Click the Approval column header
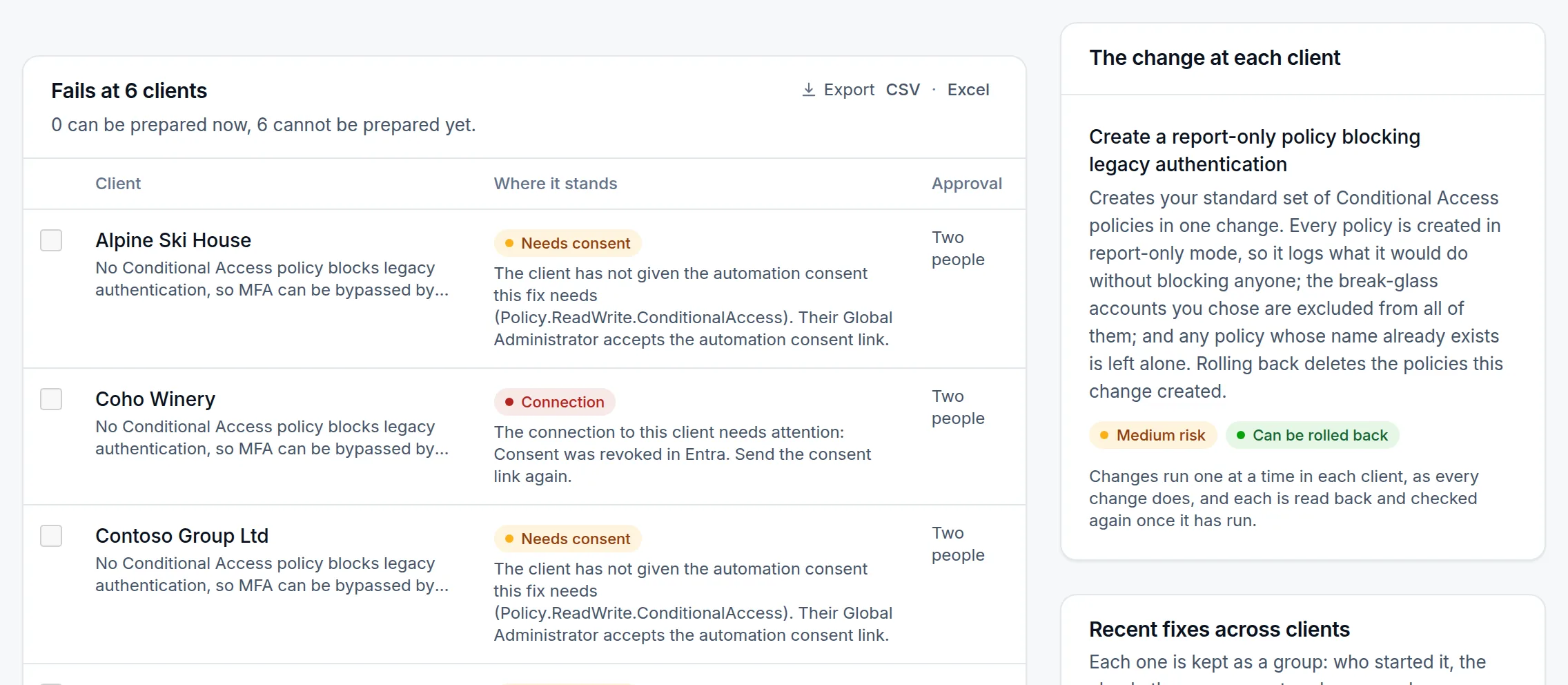This screenshot has width=1568, height=685. [x=966, y=184]
